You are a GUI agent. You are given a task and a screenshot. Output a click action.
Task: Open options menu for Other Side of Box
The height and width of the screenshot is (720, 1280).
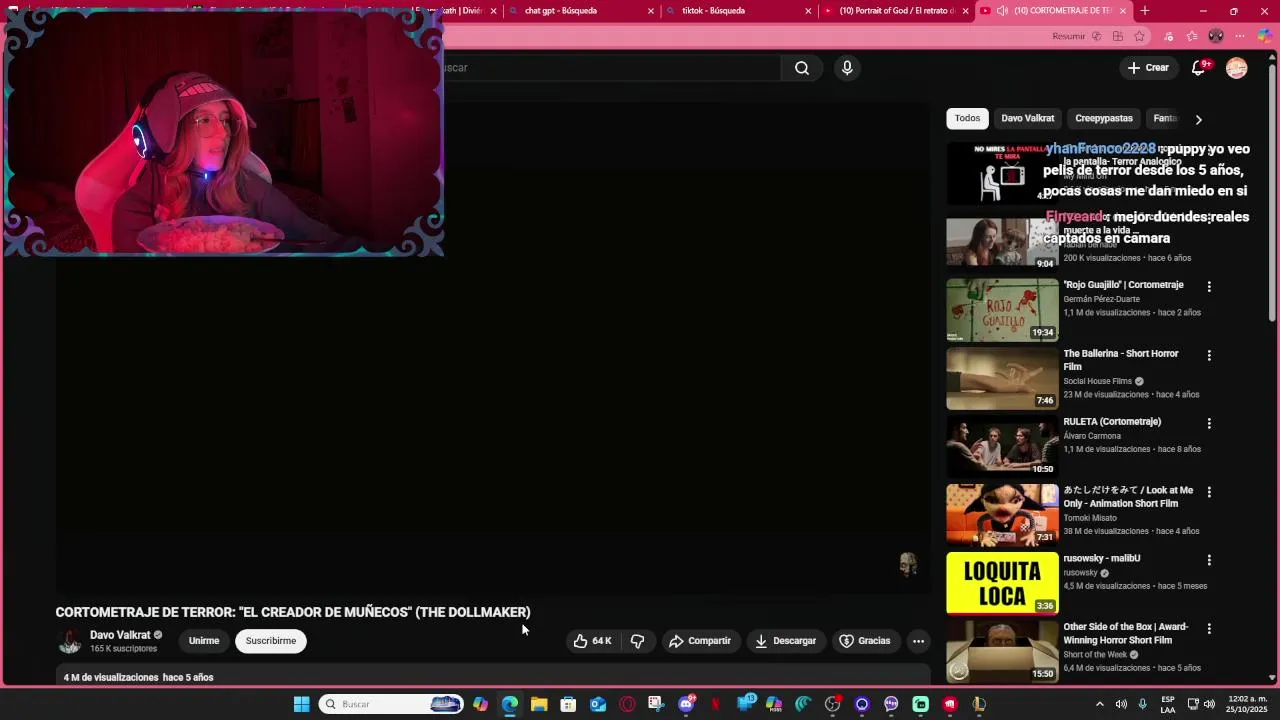1209,629
